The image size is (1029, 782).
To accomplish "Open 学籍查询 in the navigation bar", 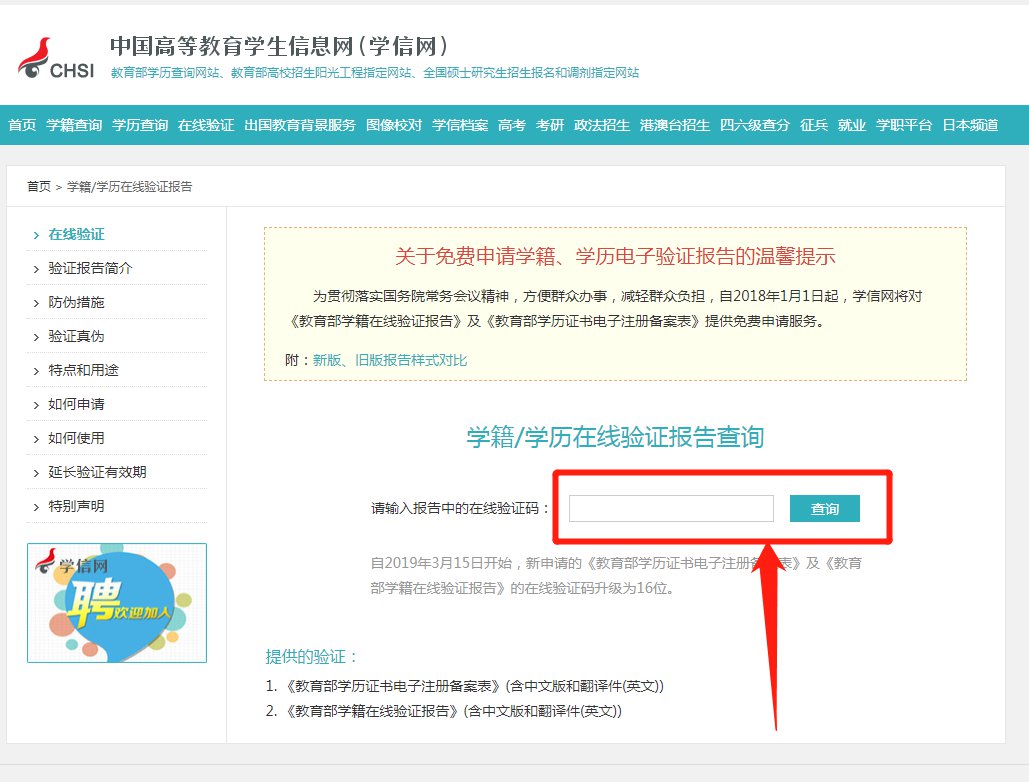I will 74,125.
